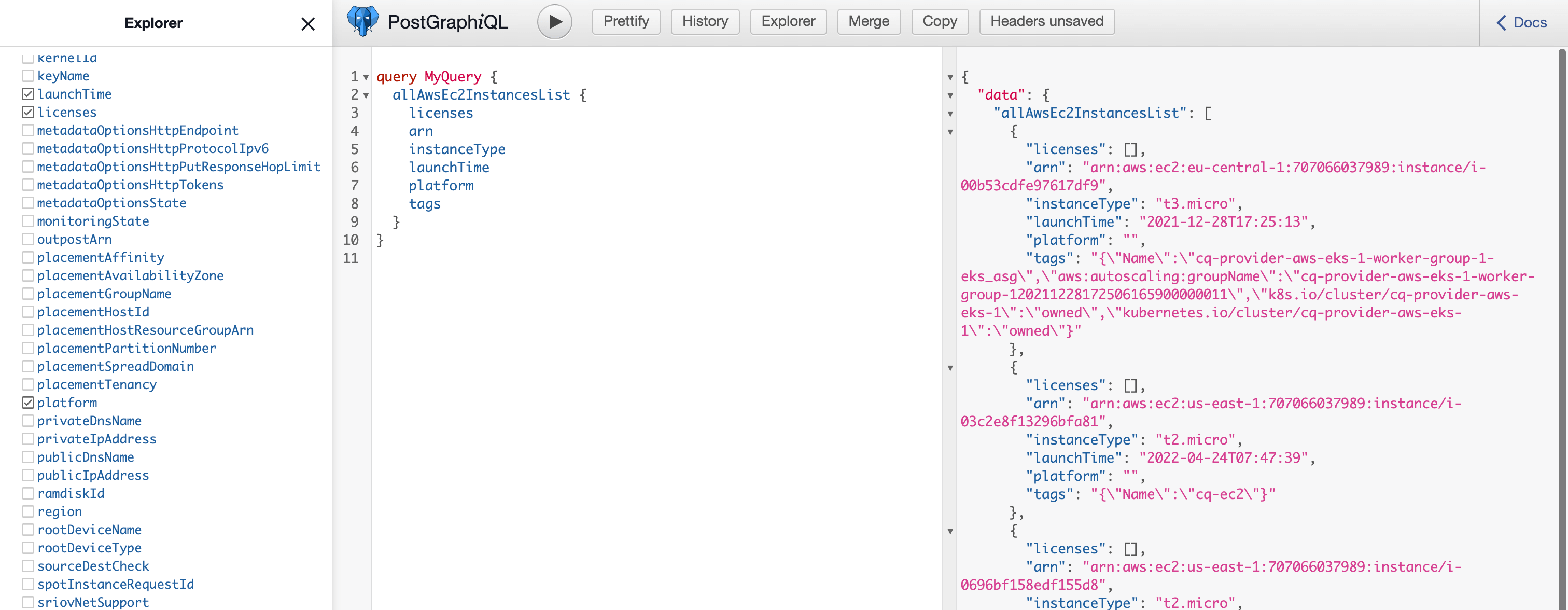Uncheck the licenses field checkbox
This screenshot has width=1568, height=610.
click(28, 112)
